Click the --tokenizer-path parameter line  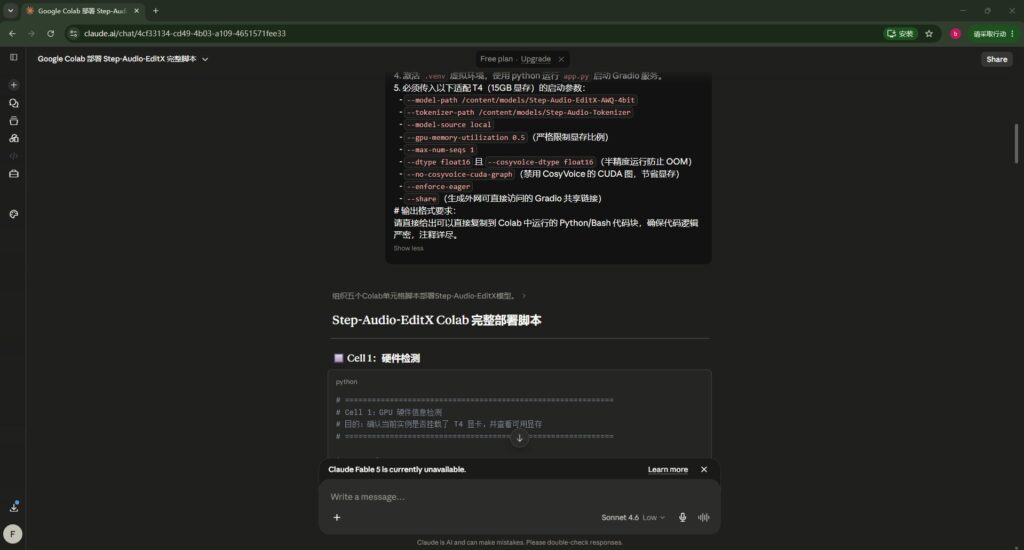[x=519, y=112]
